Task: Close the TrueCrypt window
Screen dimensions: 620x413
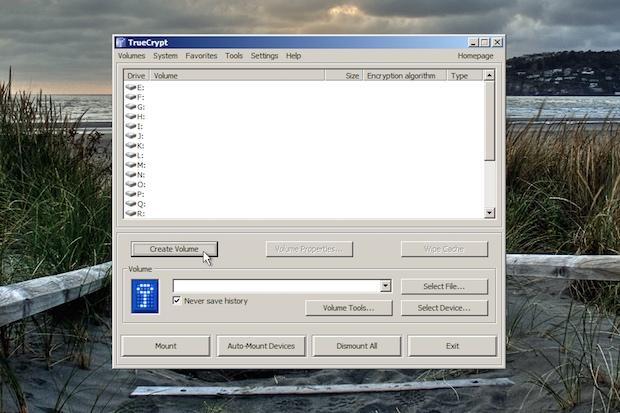Action: click(x=497, y=42)
